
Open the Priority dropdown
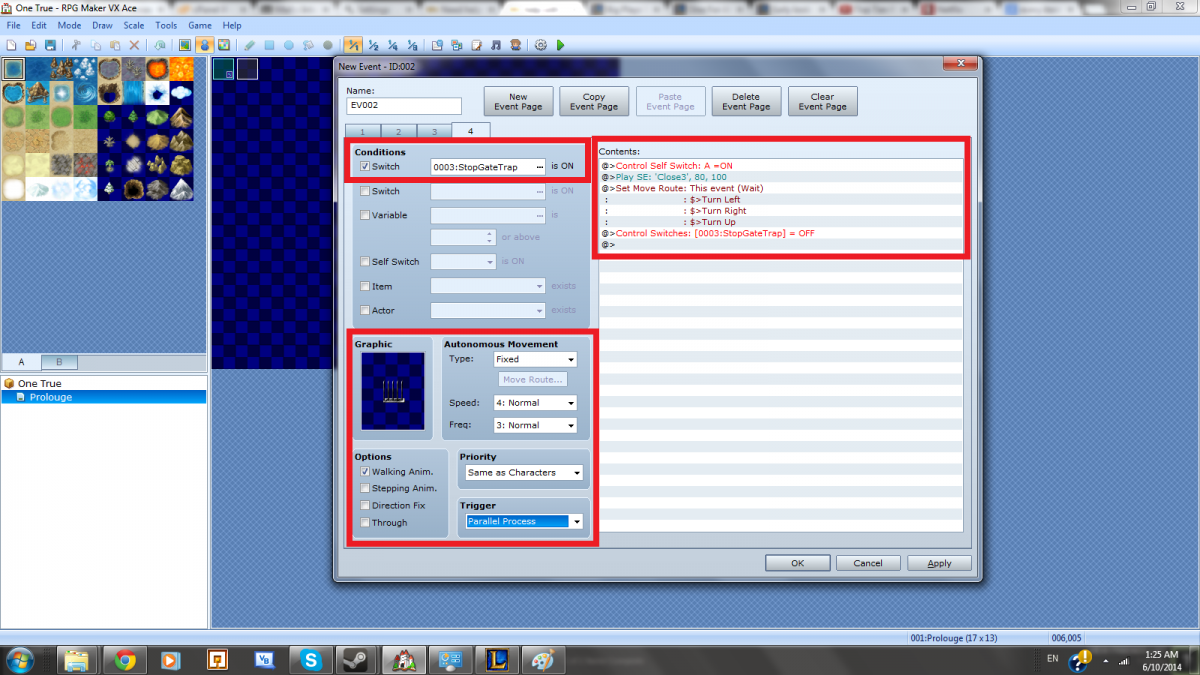524,472
